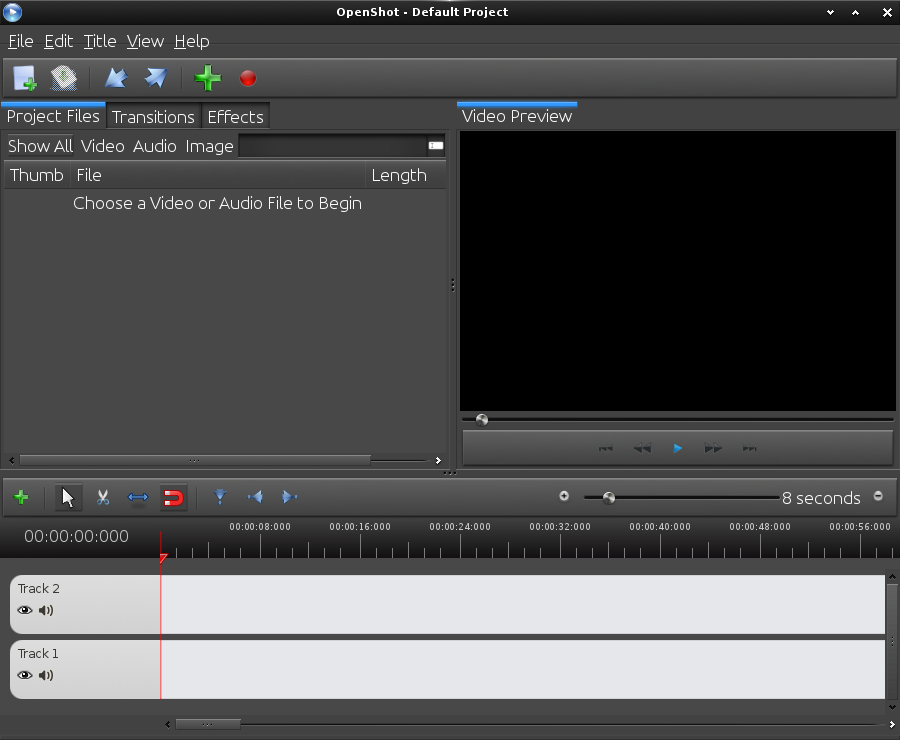Click tracks vertical scroll up arrow
The height and width of the screenshot is (740, 900).
point(892,576)
